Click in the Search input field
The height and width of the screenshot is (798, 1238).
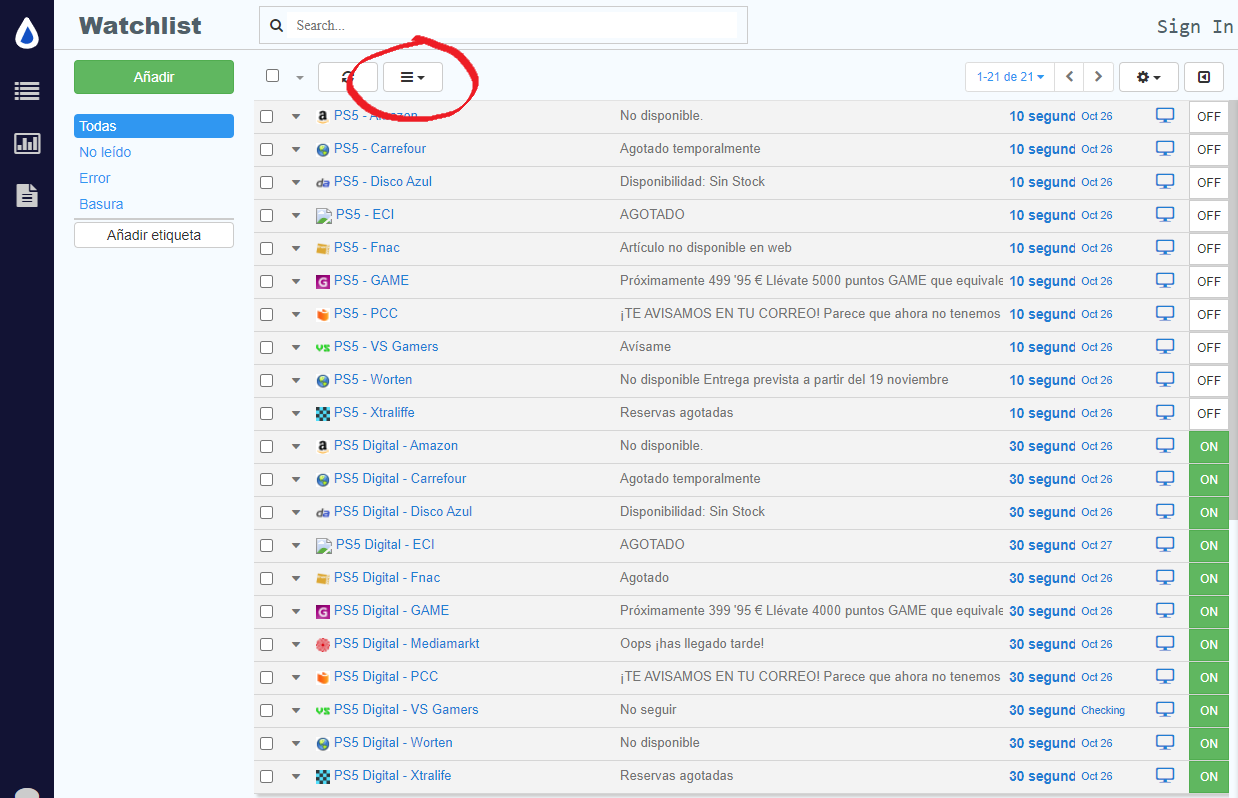(x=515, y=26)
